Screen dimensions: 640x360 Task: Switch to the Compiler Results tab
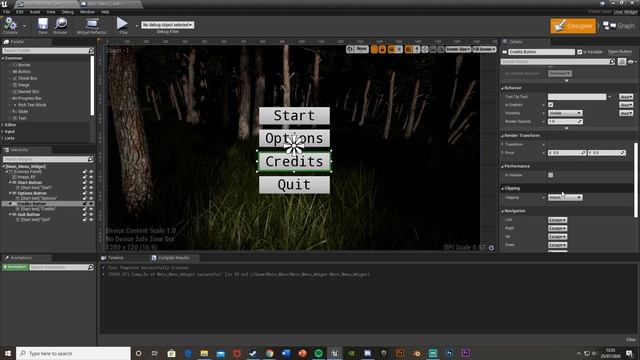tap(170, 258)
